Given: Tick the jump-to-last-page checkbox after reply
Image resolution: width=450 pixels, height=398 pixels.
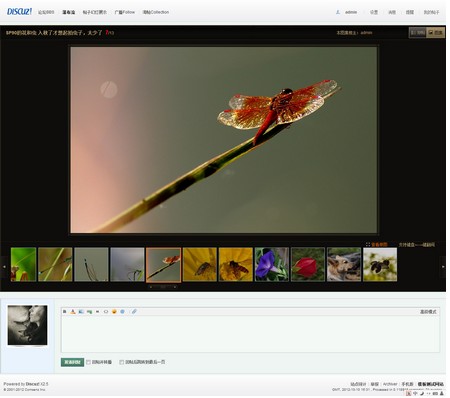Looking at the screenshot, I should pos(122,362).
